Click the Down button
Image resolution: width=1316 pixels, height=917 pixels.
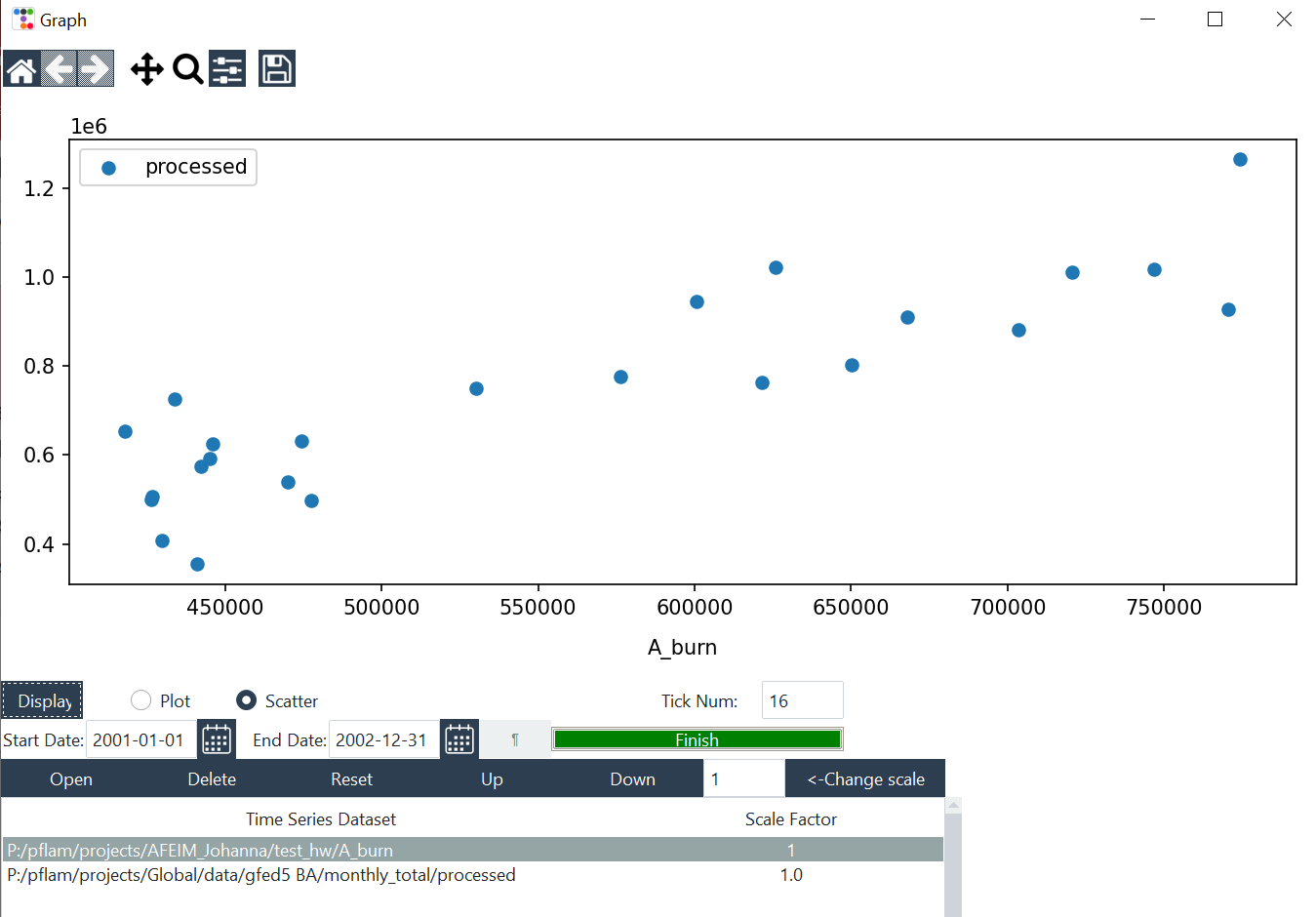[x=632, y=778]
